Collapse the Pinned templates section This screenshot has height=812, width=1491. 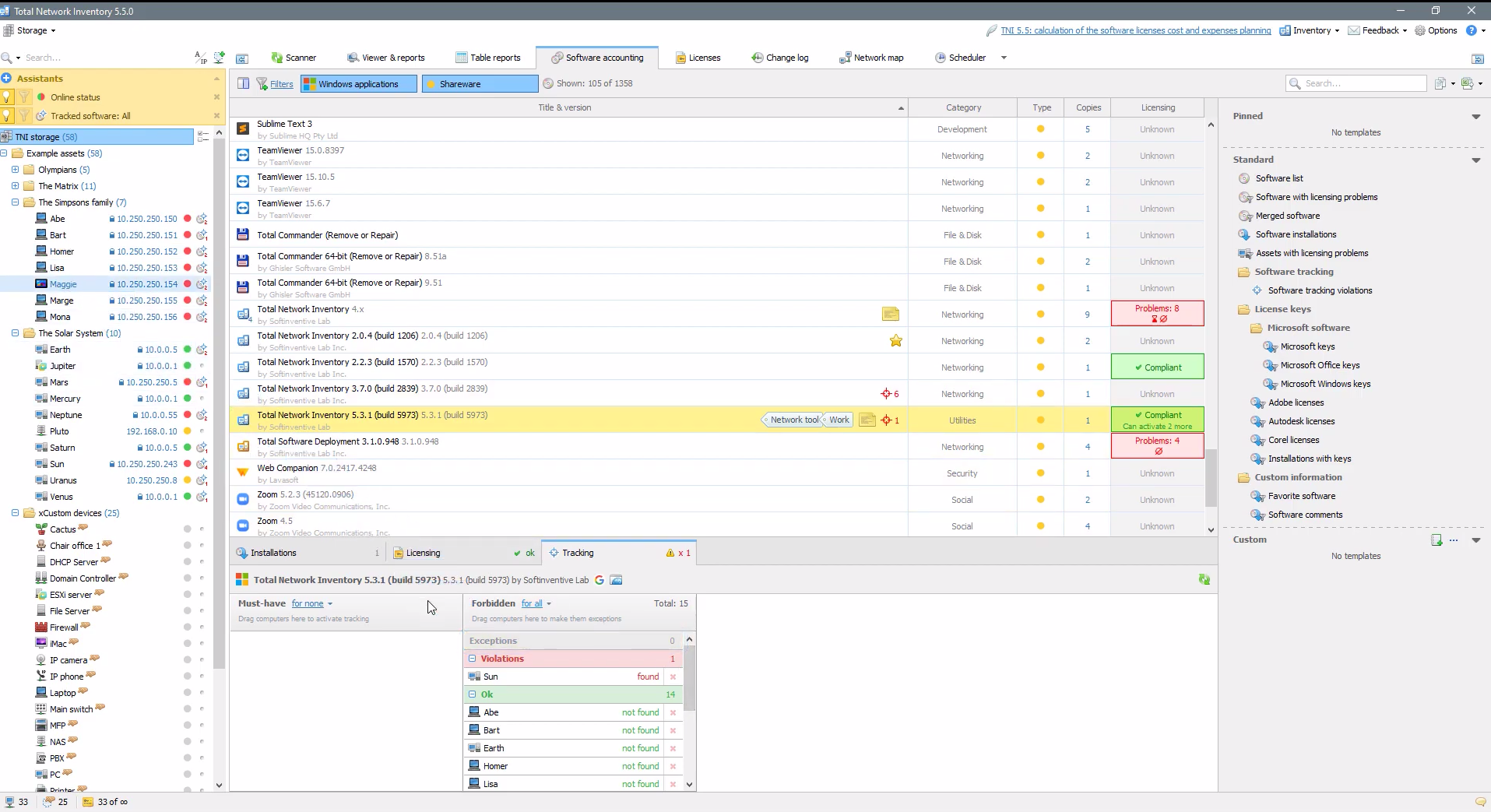point(1475,117)
